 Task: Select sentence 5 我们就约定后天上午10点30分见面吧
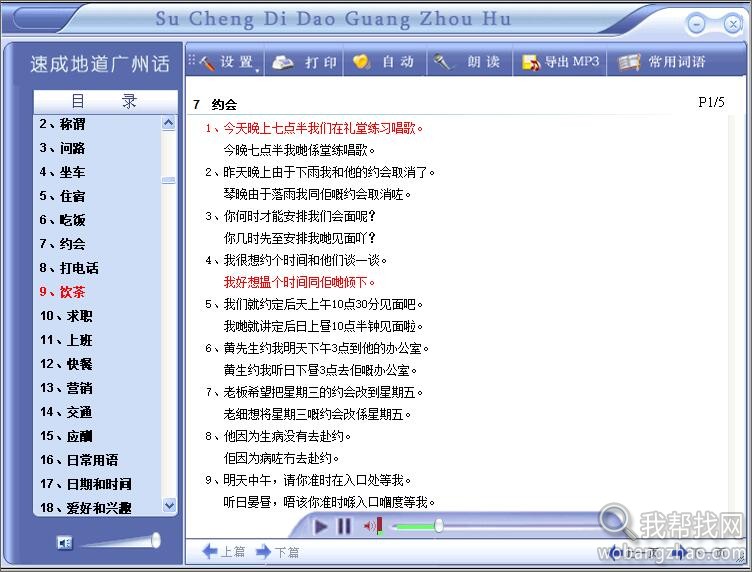(314, 304)
